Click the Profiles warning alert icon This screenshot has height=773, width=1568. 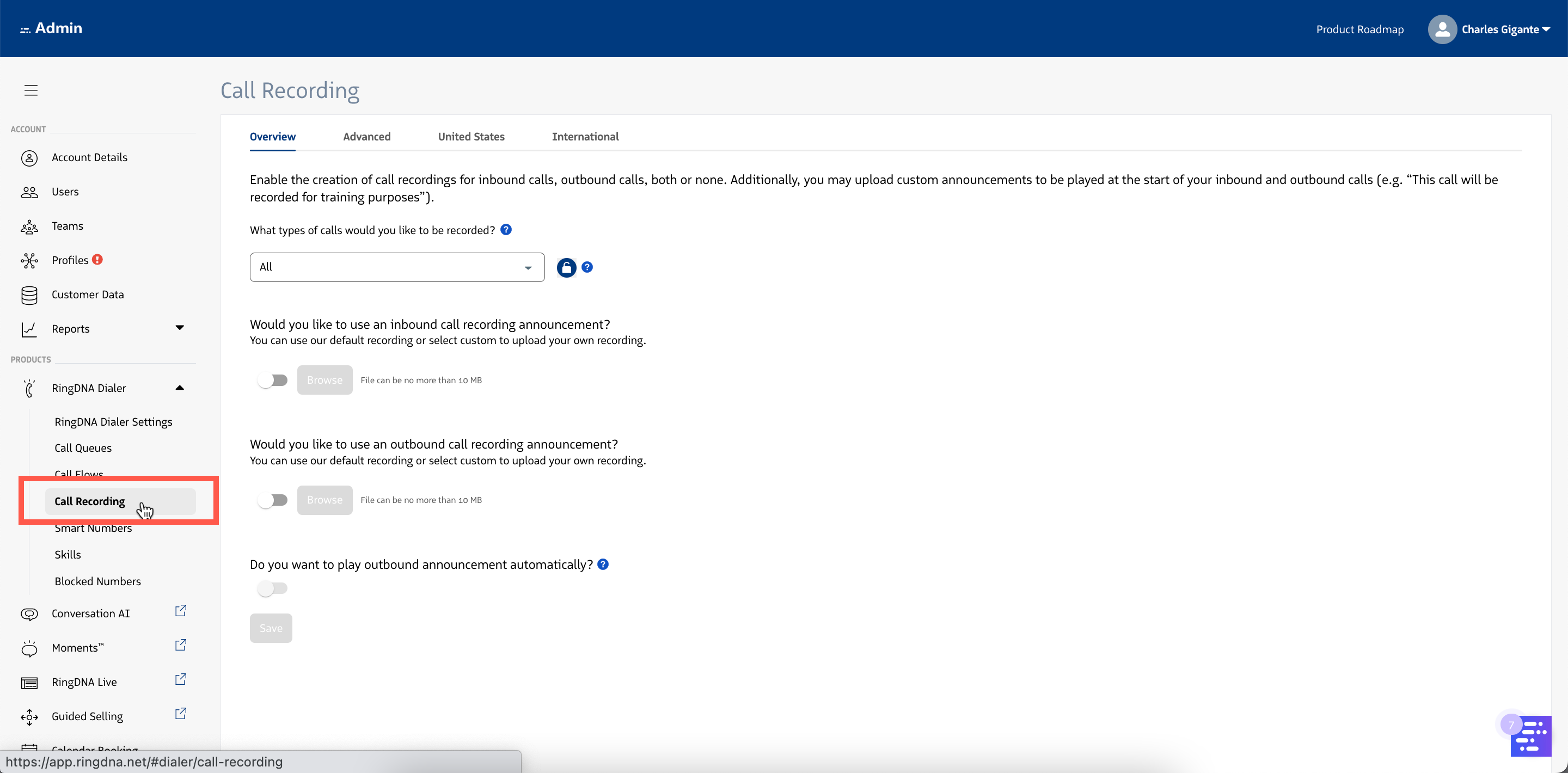[x=97, y=259]
